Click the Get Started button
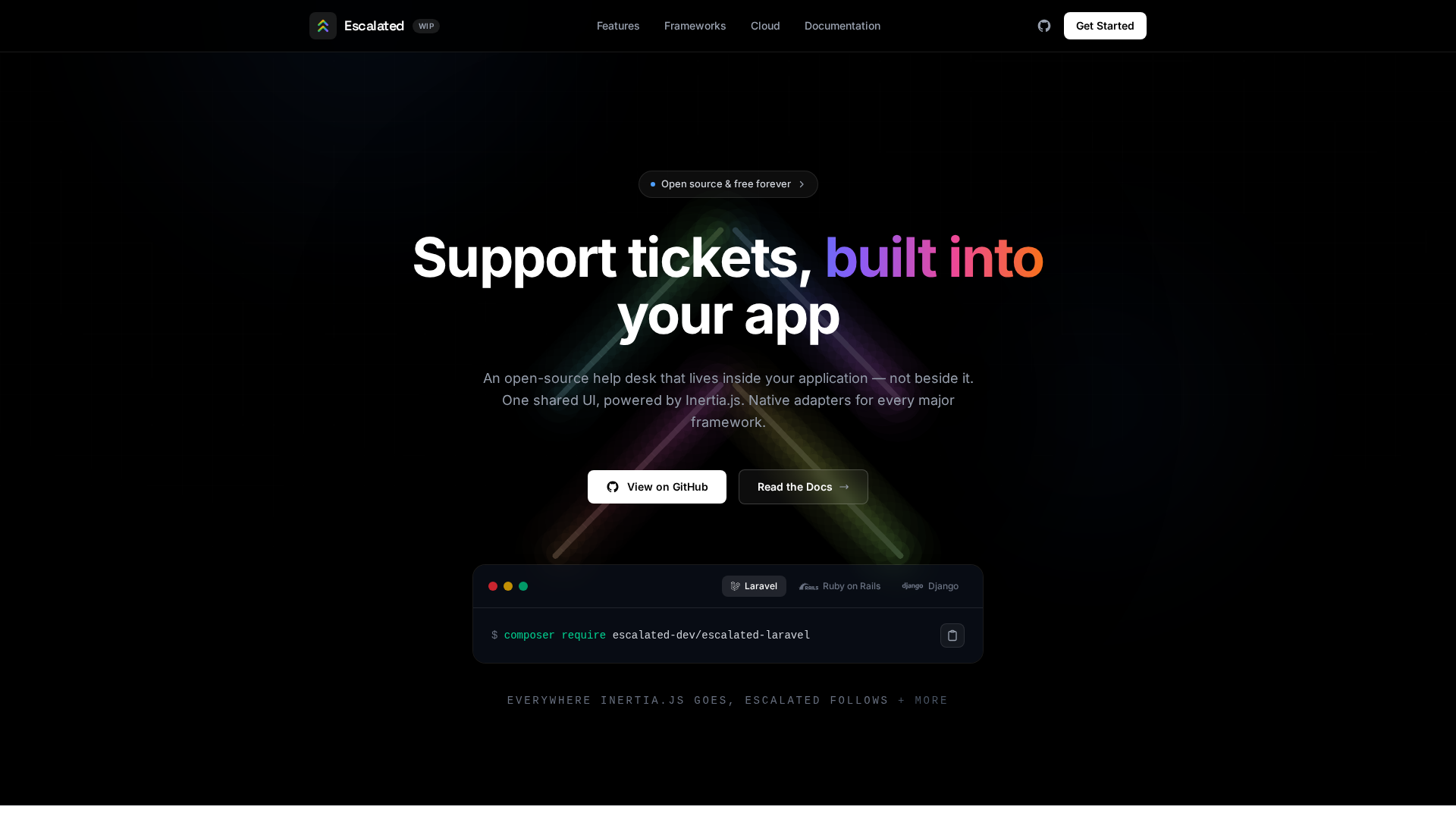This screenshot has height=819, width=1456. [1105, 26]
